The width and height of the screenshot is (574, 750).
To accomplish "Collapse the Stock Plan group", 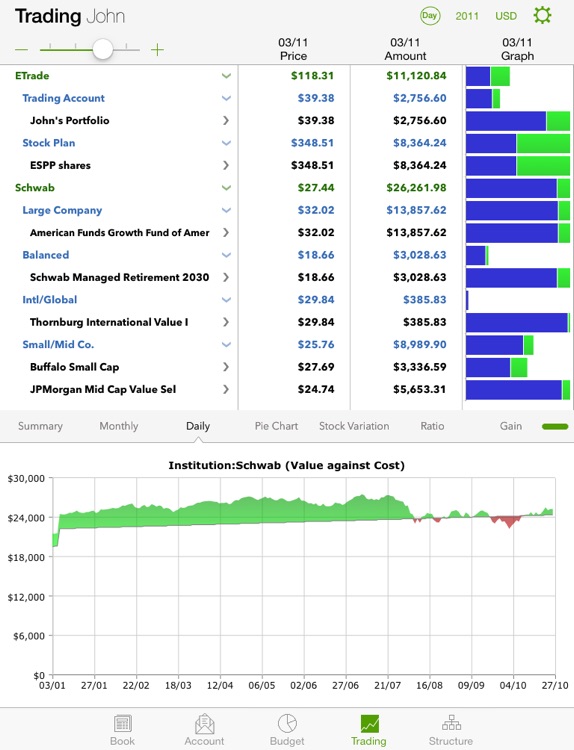I will 226,143.
